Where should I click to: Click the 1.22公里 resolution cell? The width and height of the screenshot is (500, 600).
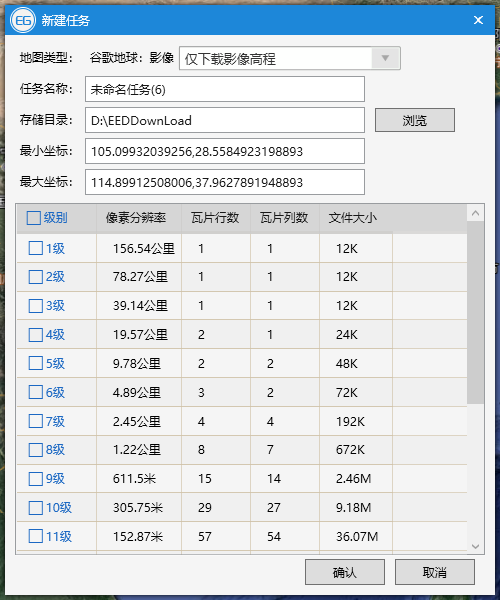(x=137, y=450)
